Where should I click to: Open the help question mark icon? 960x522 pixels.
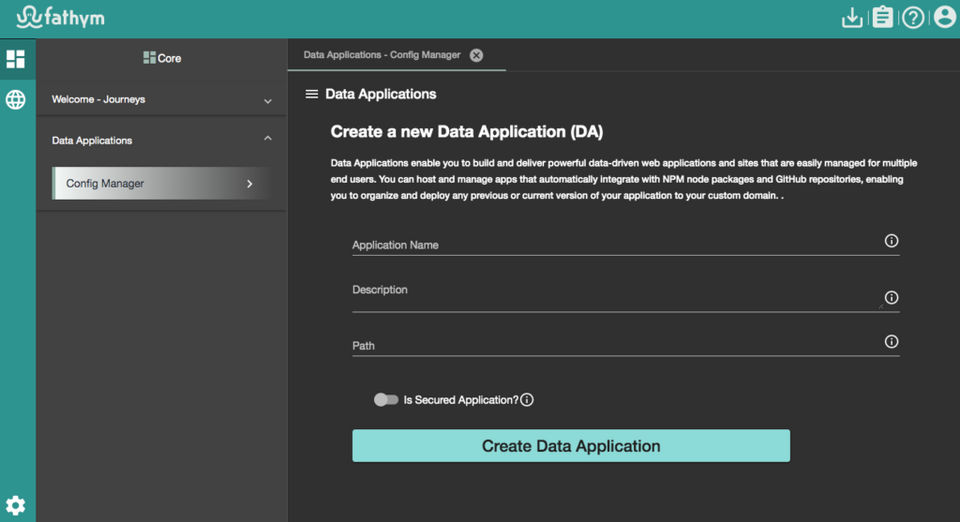913,18
